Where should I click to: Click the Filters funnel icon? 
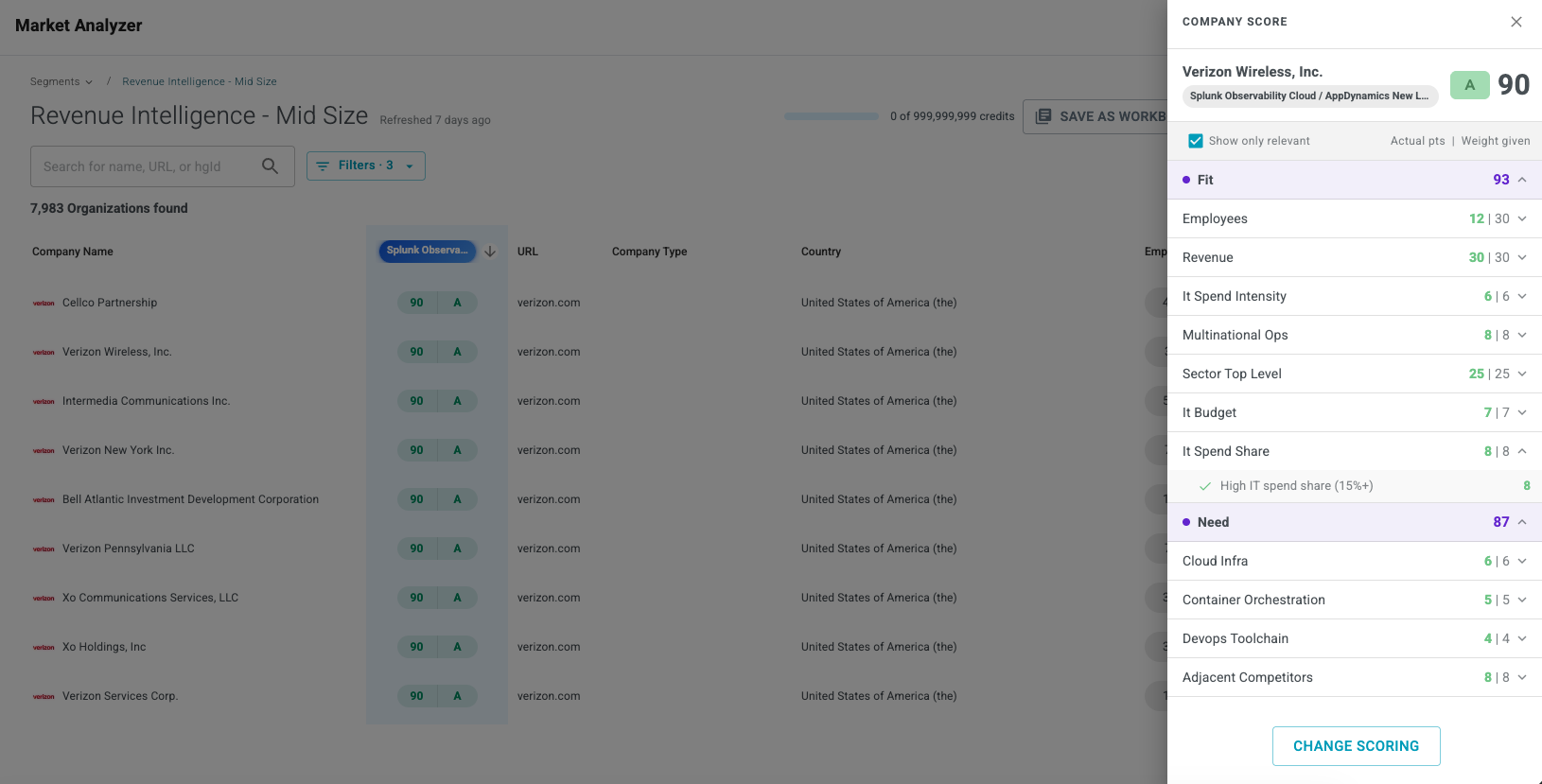tap(323, 166)
